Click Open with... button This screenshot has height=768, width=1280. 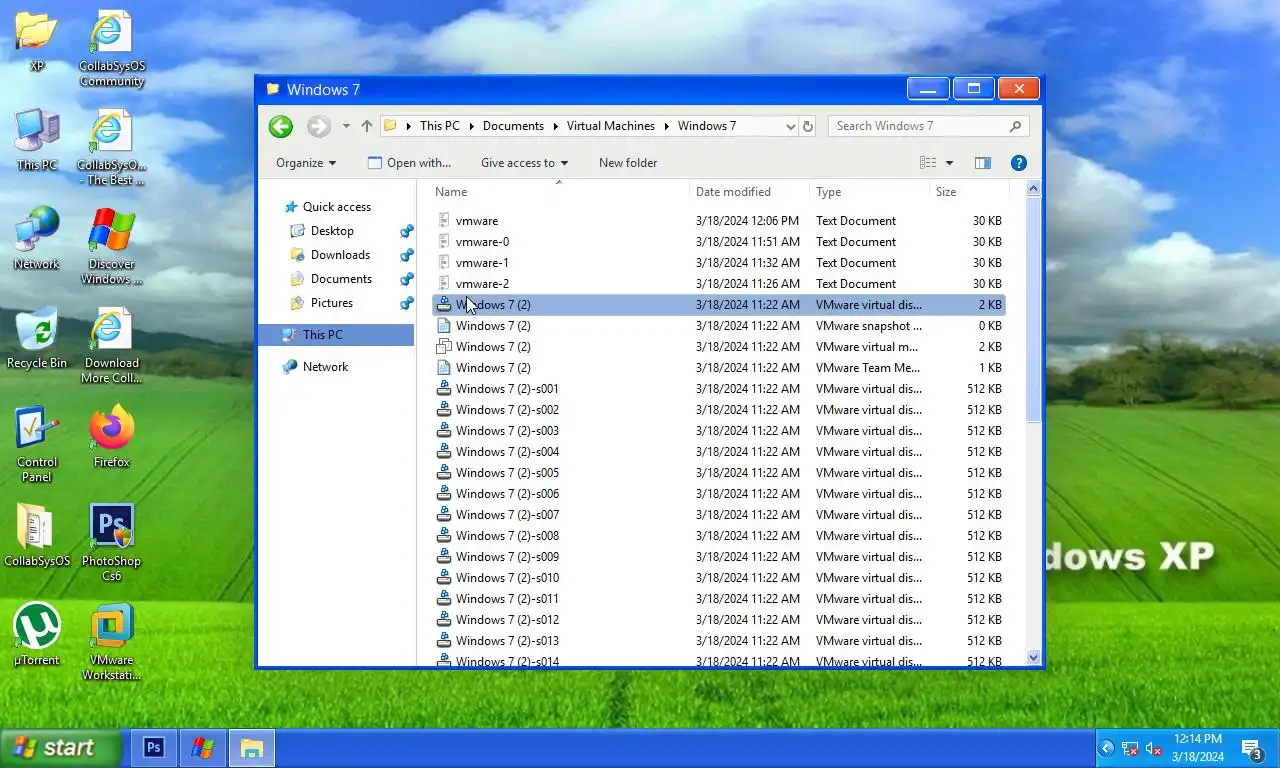click(x=409, y=163)
